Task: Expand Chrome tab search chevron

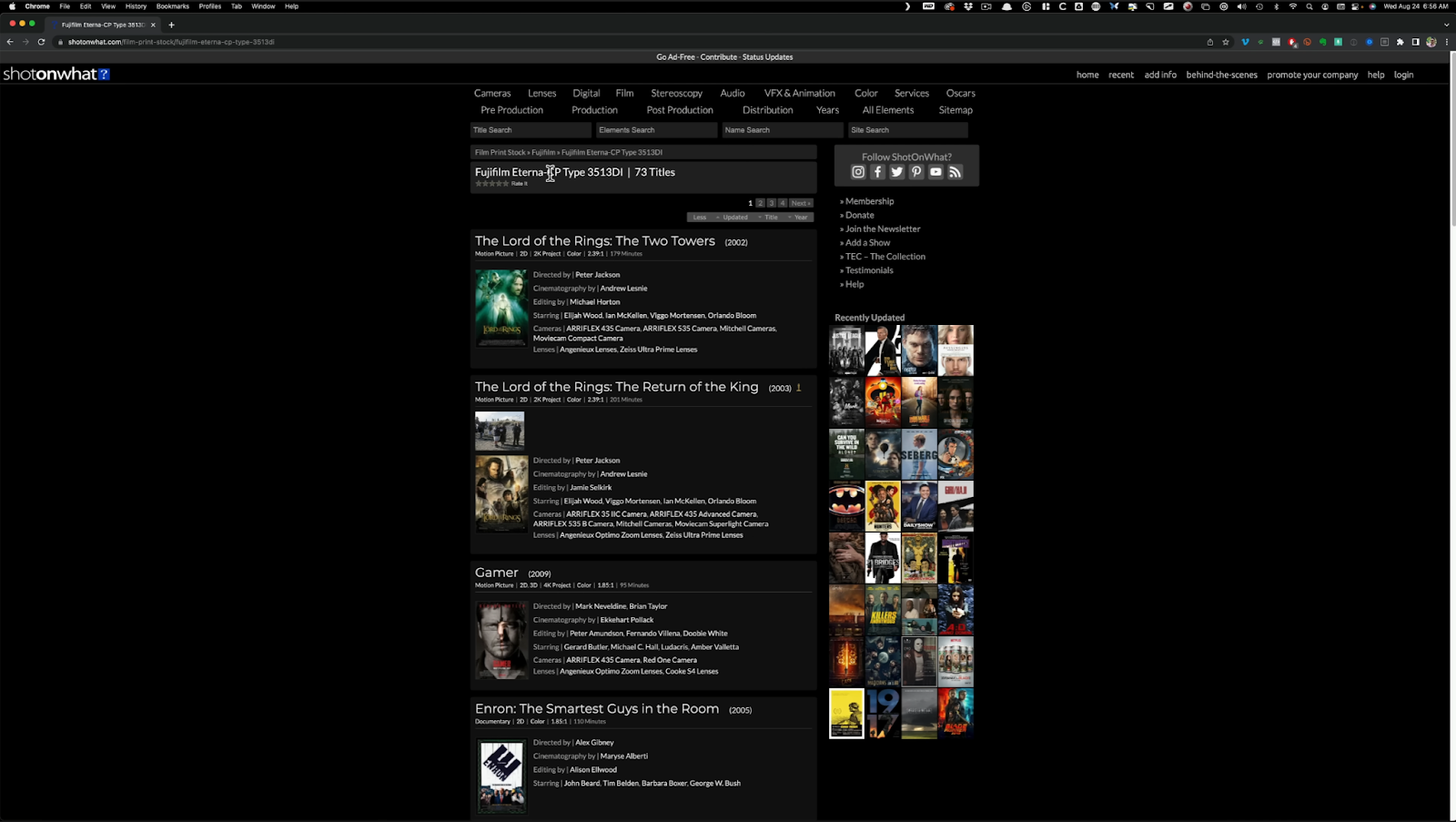Action: (x=1447, y=25)
